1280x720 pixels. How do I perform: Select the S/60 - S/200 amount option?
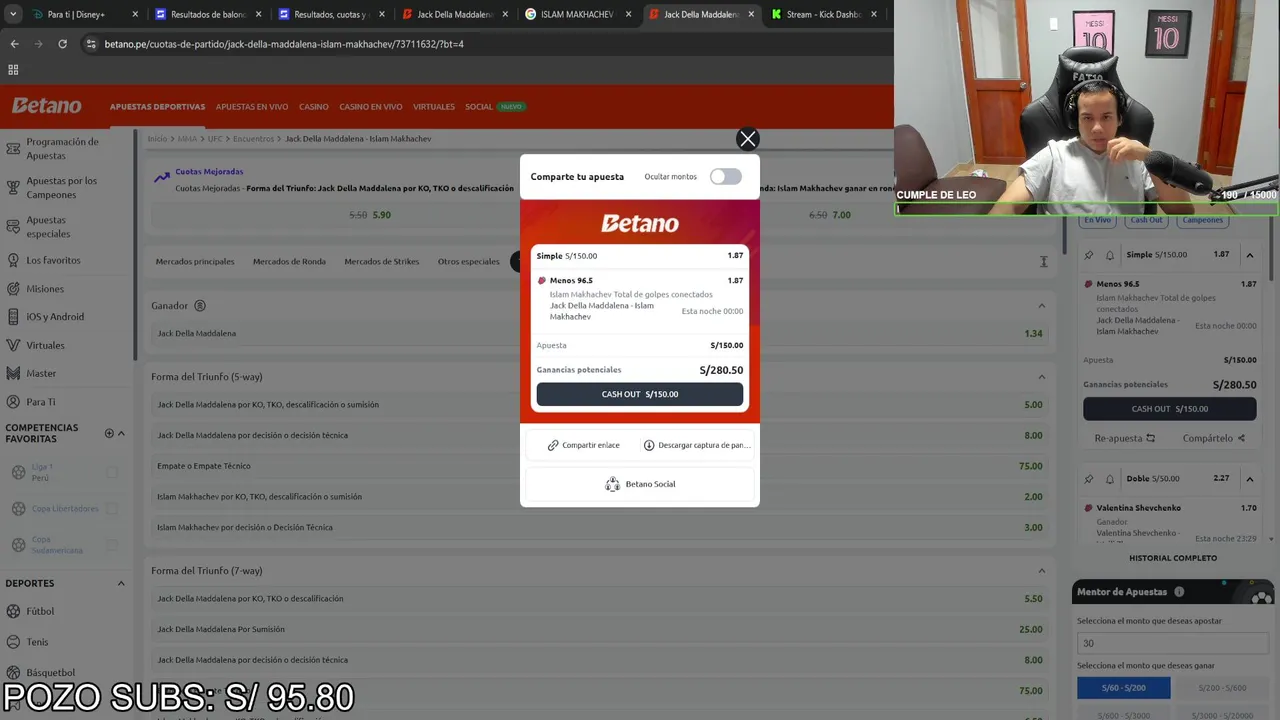click(1124, 688)
